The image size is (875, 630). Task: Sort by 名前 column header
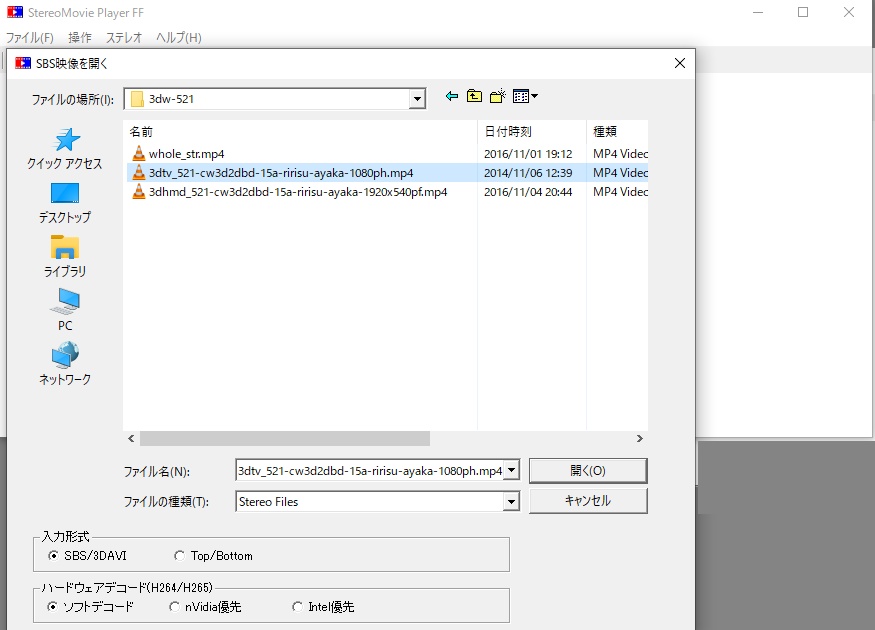[x=300, y=132]
